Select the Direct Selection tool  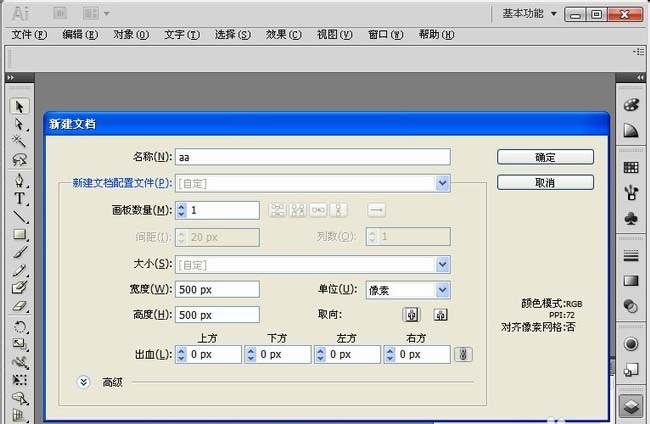click(19, 124)
